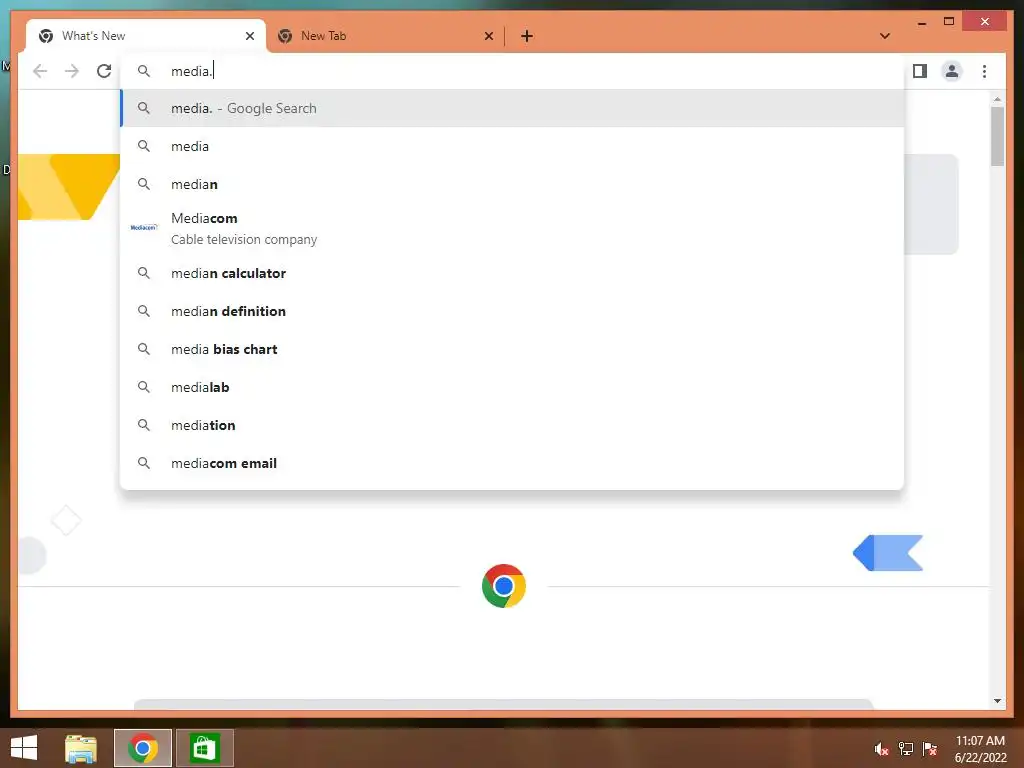This screenshot has height=768, width=1024.
Task: Go back using the back arrow
Action: coord(40,71)
